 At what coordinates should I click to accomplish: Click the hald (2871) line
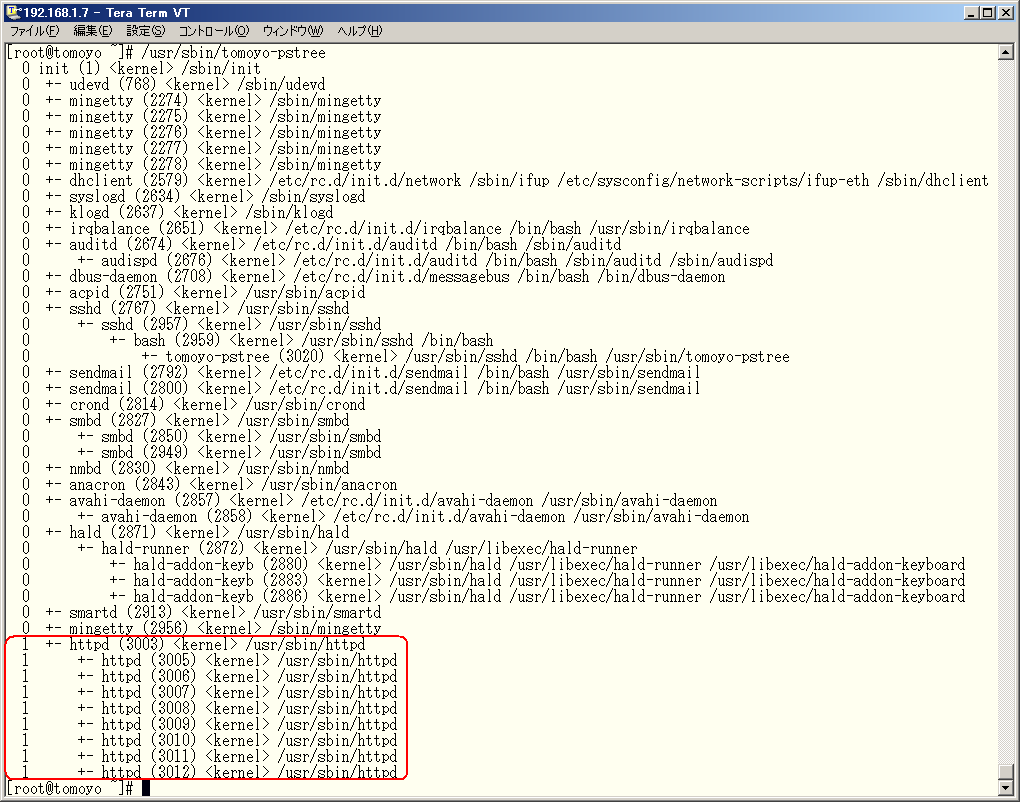(185, 532)
